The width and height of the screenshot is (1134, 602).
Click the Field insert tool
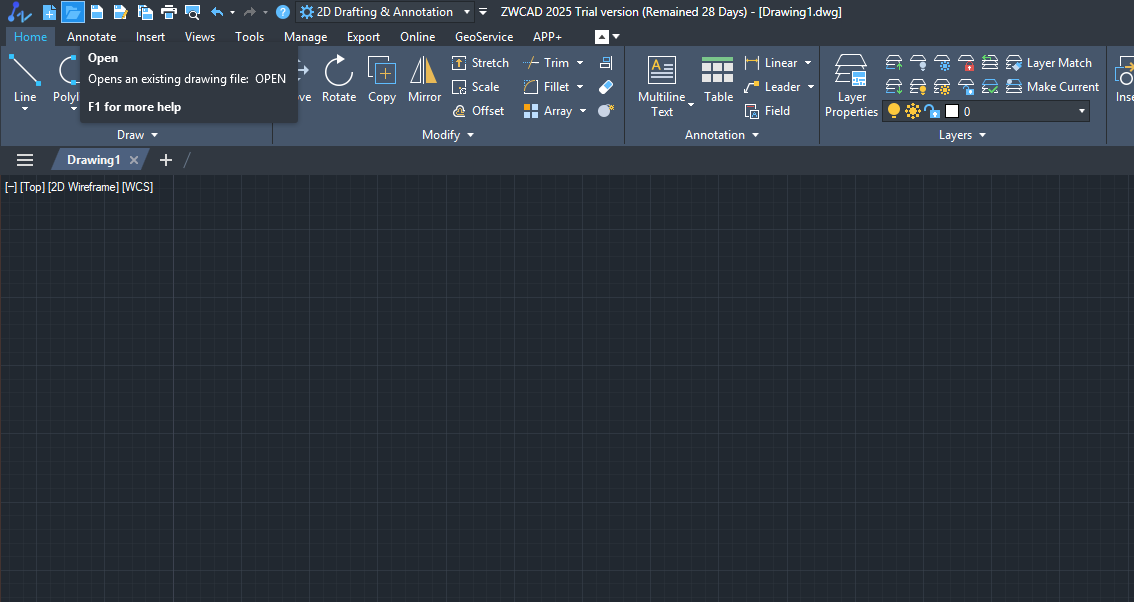(767, 111)
